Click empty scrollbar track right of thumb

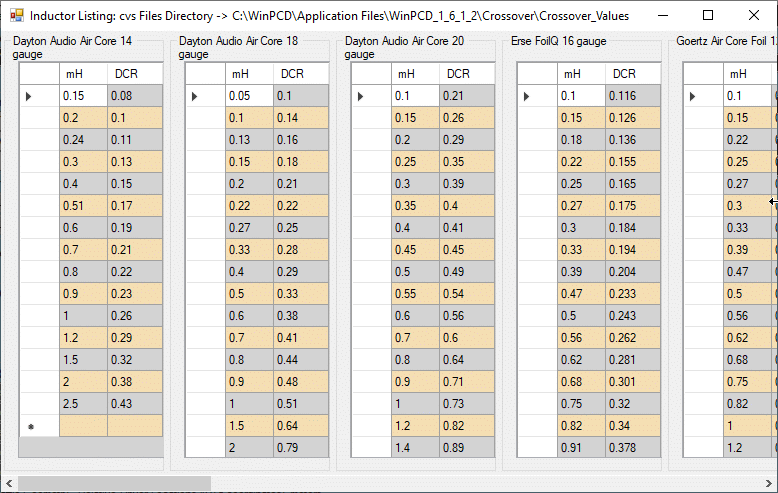(480, 484)
